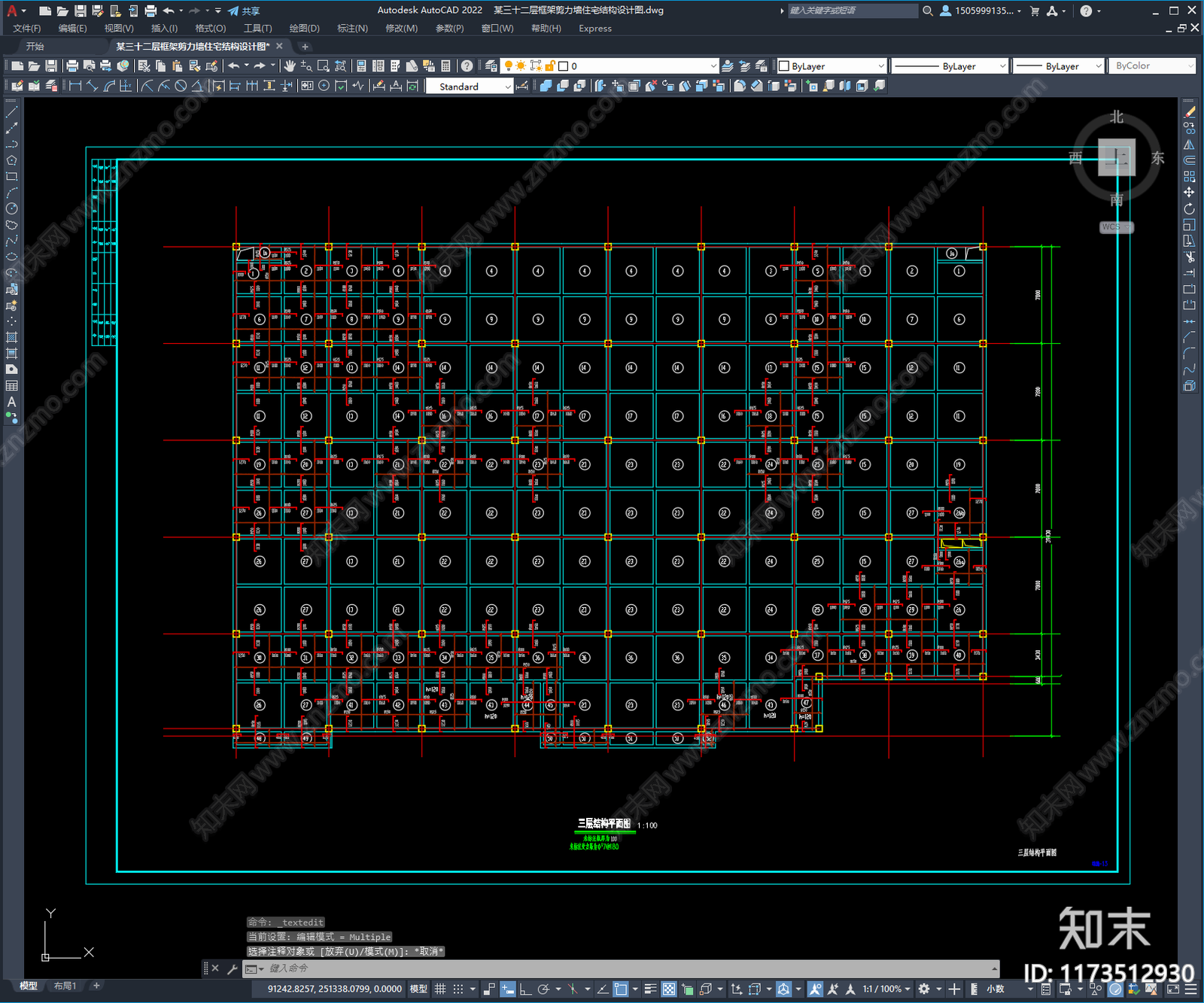Open the ByLayer color dropdown

(832, 66)
